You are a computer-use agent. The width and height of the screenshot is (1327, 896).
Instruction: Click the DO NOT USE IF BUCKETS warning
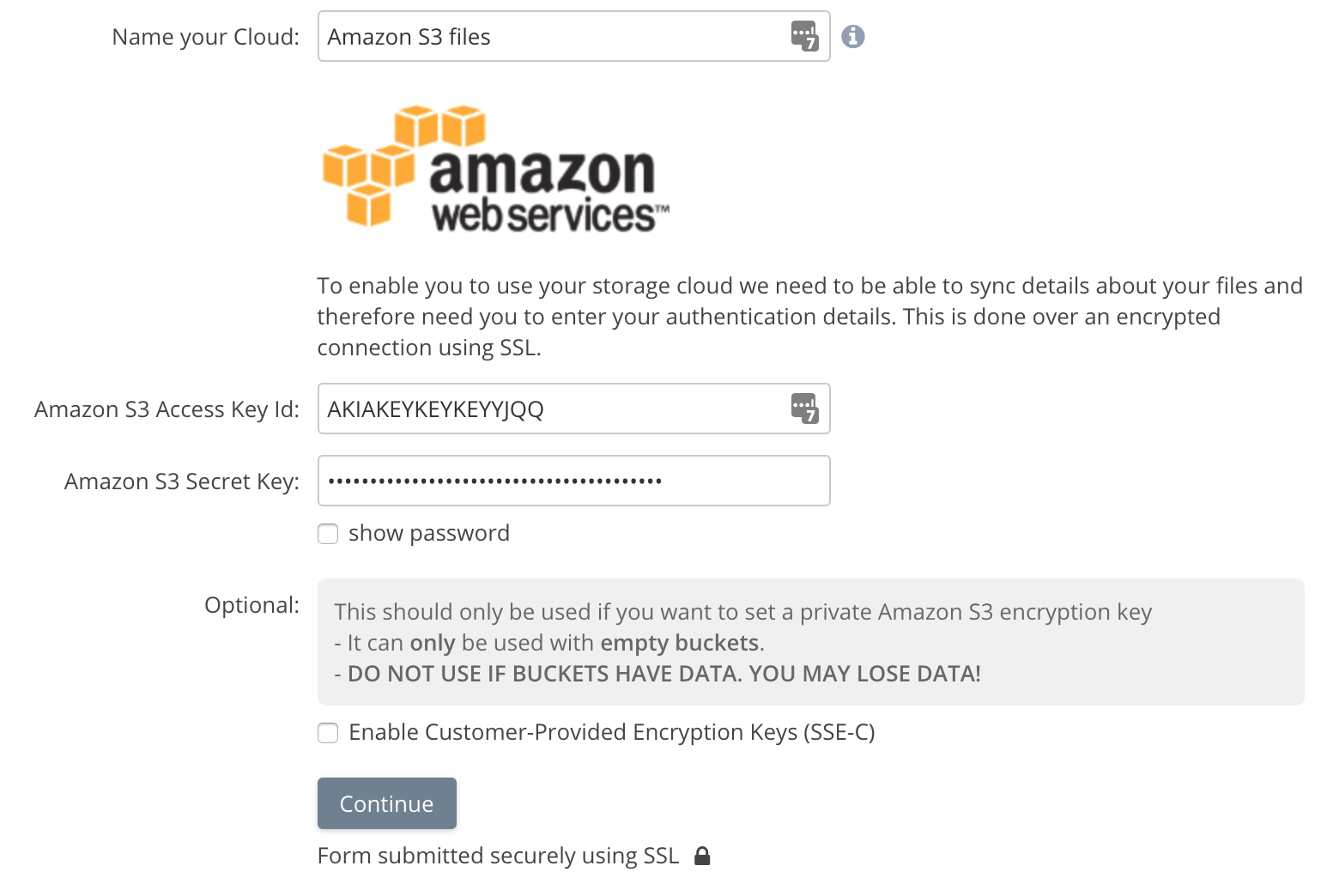point(663,674)
